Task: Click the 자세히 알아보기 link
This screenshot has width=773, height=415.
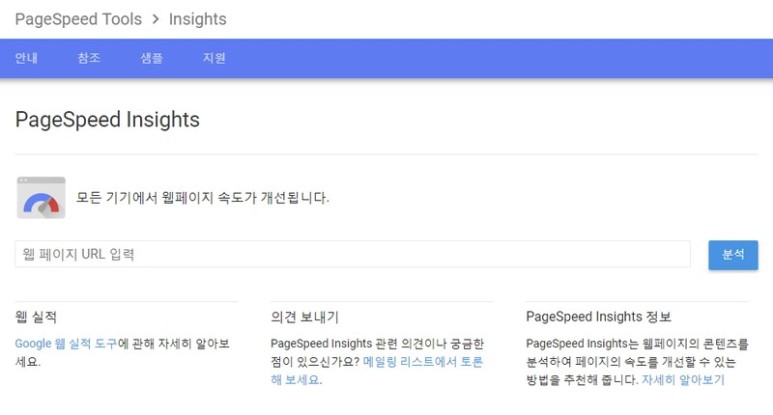Action: [x=682, y=380]
